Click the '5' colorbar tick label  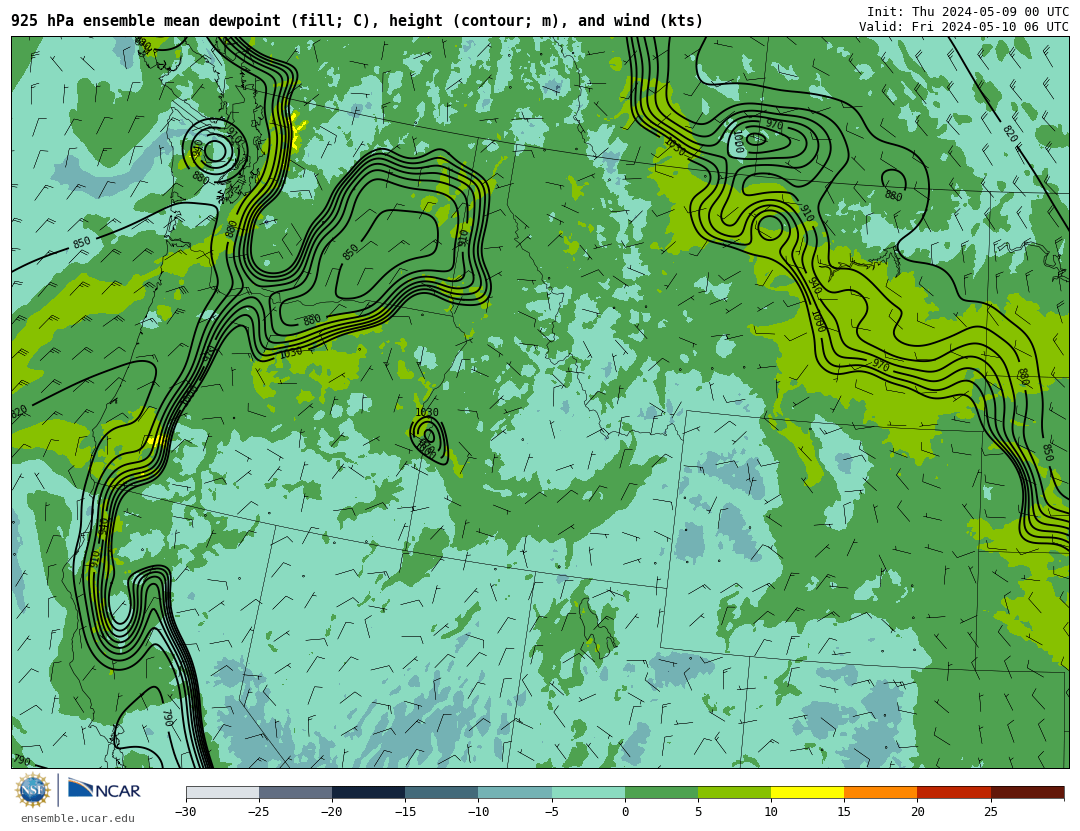click(x=698, y=812)
